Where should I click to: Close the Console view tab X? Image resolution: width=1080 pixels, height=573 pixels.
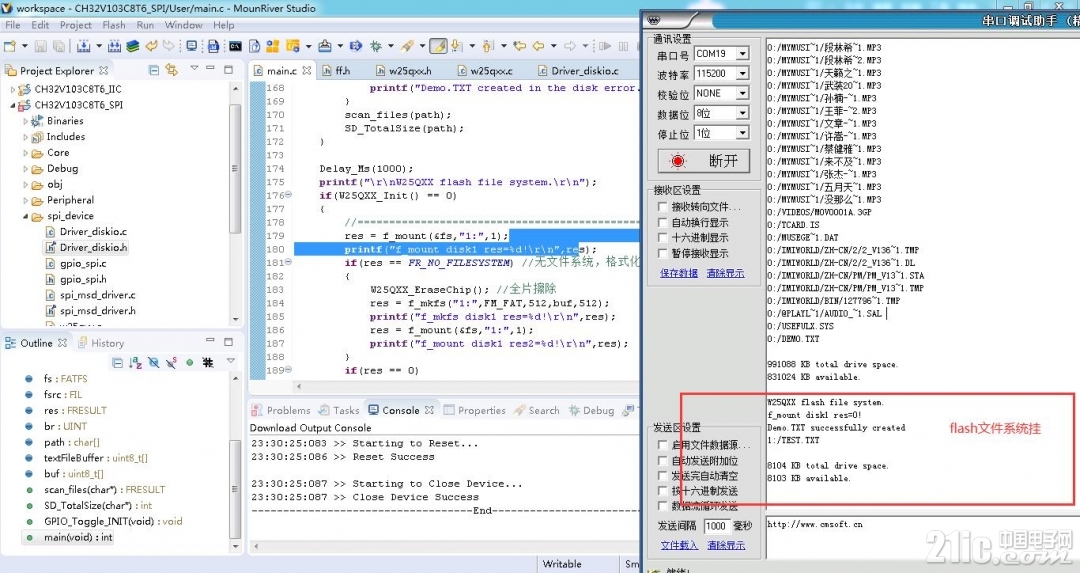coord(430,410)
